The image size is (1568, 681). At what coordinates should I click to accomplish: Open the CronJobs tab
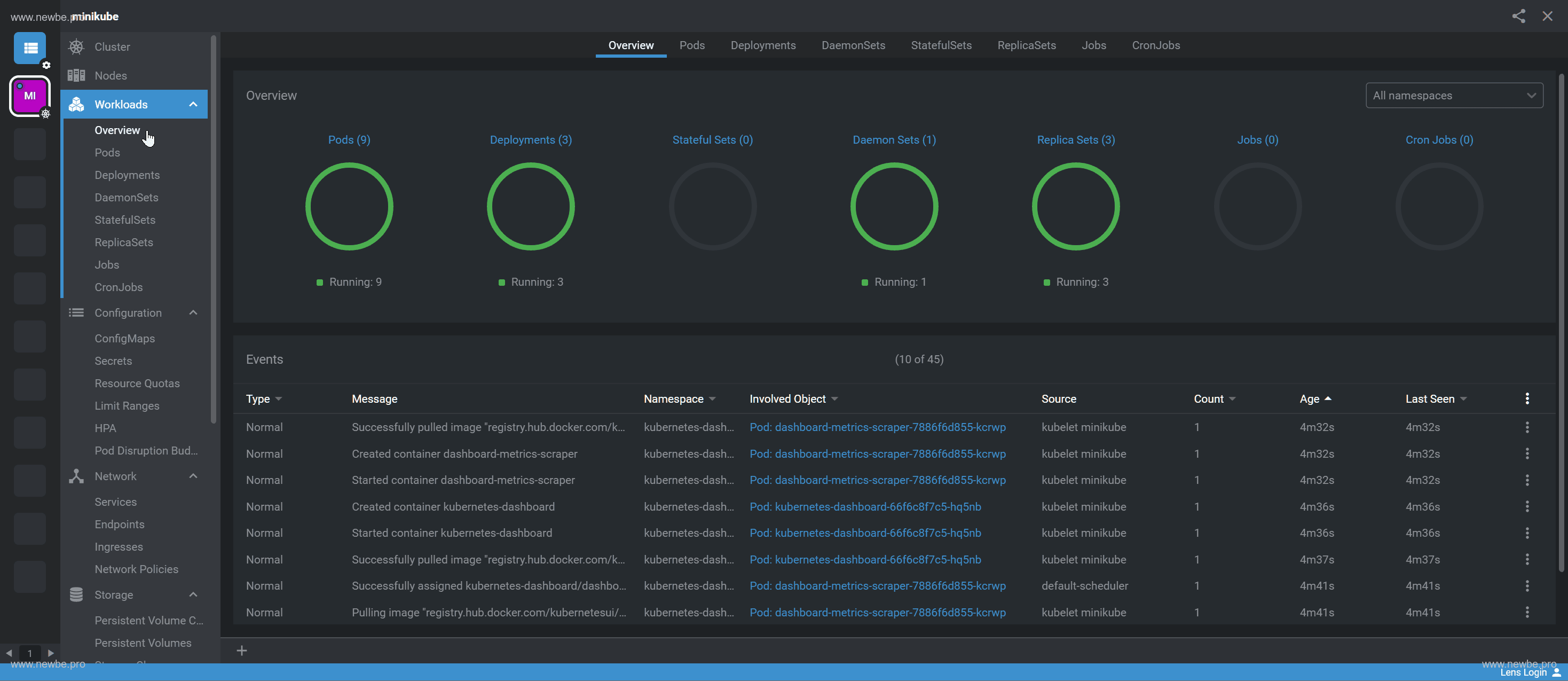1155,45
